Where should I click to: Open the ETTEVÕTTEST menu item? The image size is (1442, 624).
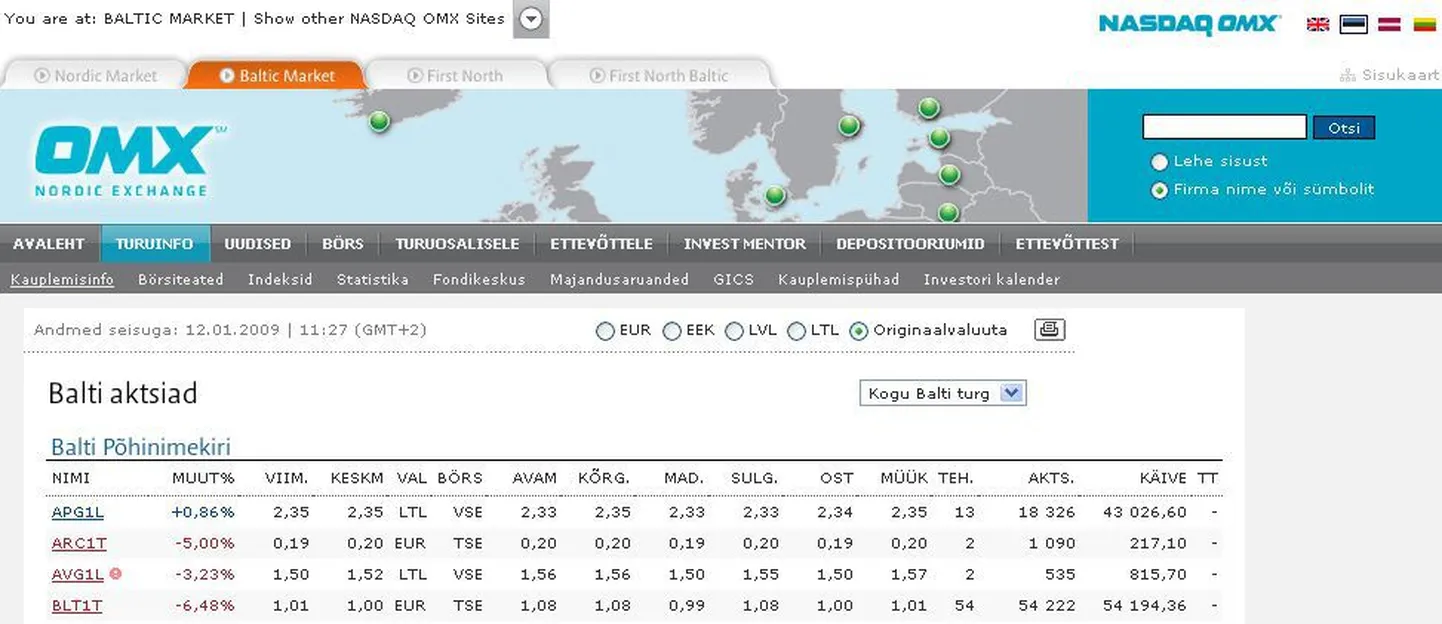click(1067, 244)
